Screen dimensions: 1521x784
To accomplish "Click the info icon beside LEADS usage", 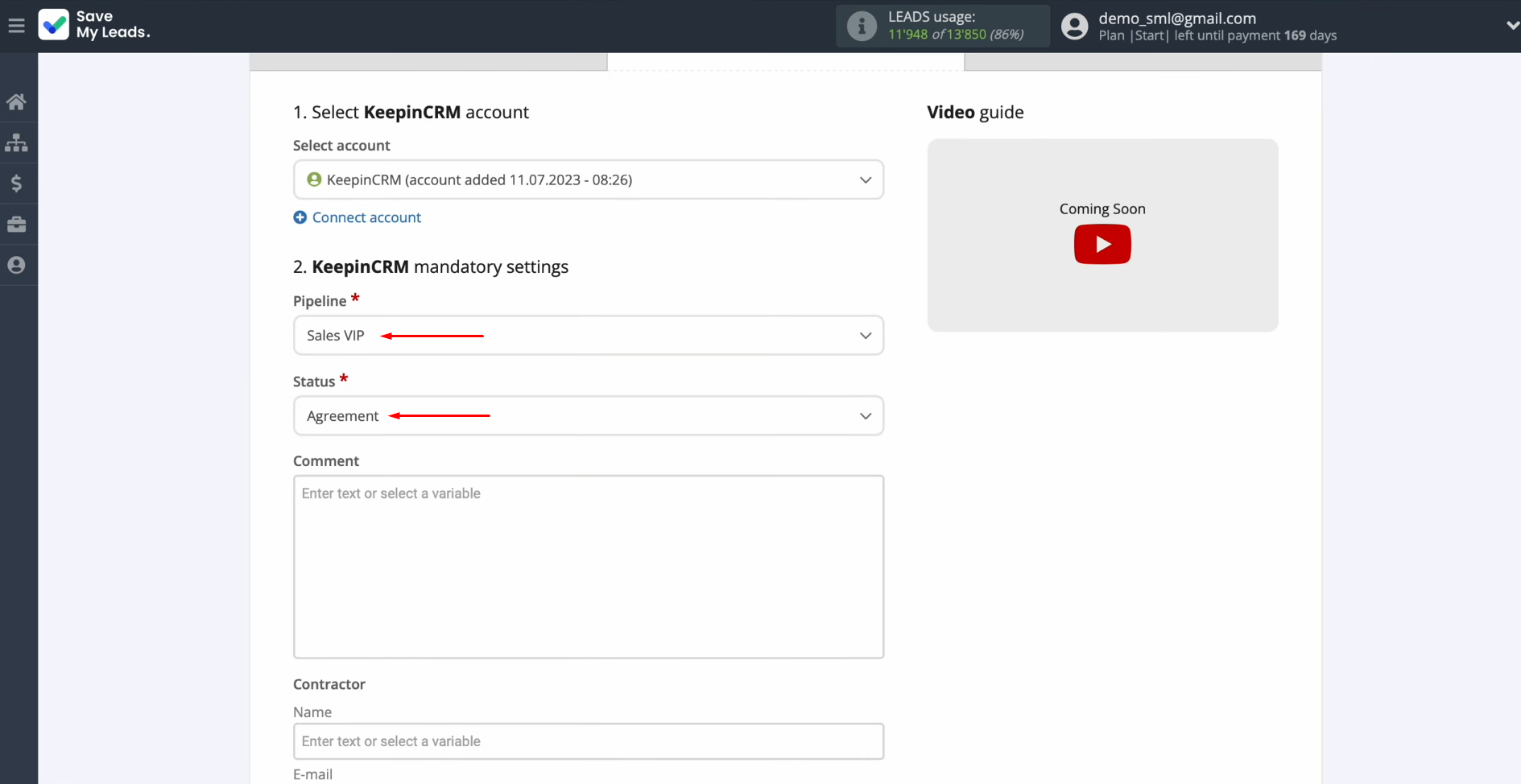I will 862,26.
